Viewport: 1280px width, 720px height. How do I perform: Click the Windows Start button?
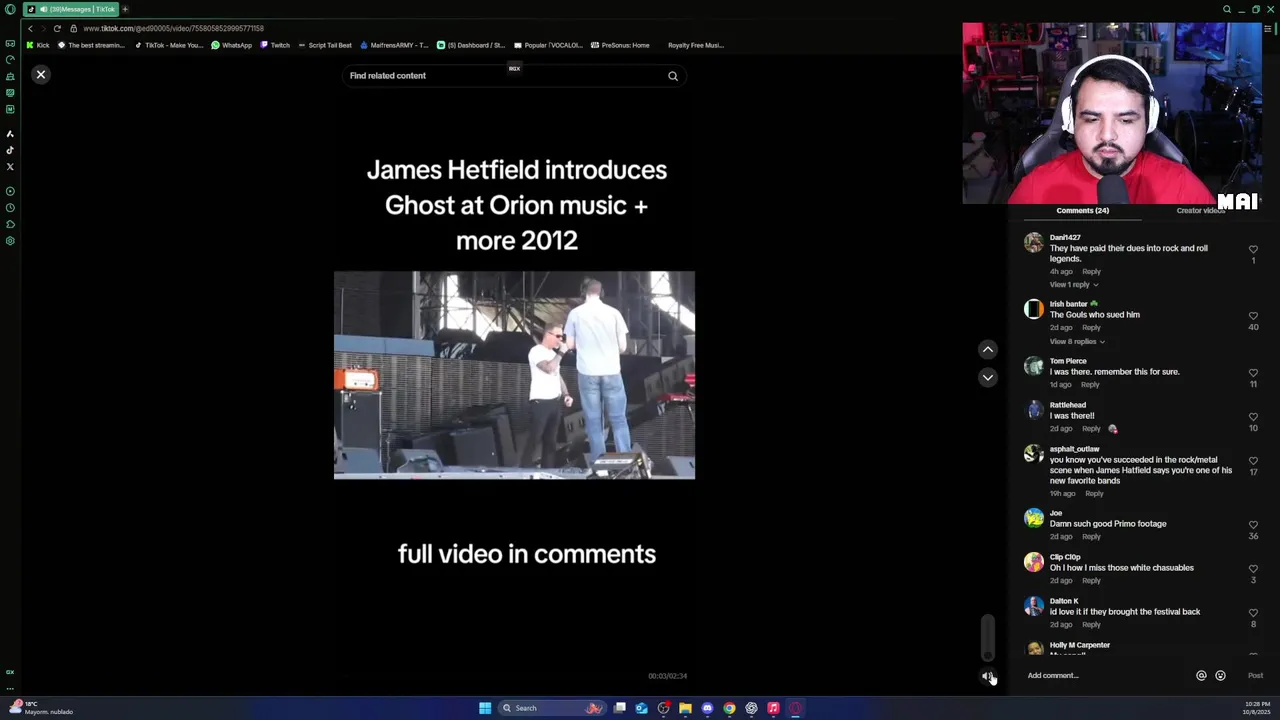pos(485,708)
